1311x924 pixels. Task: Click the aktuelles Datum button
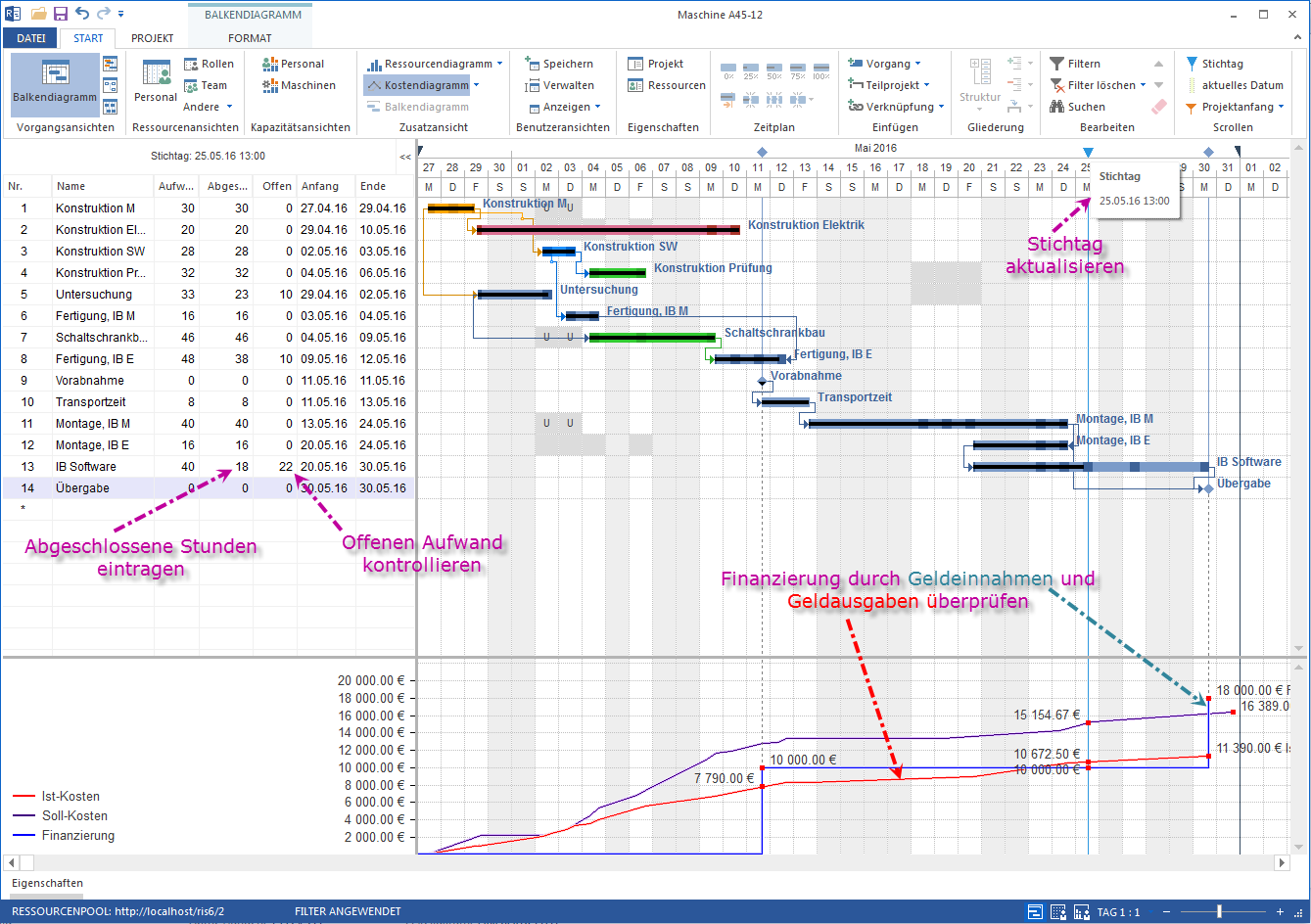point(1236,85)
